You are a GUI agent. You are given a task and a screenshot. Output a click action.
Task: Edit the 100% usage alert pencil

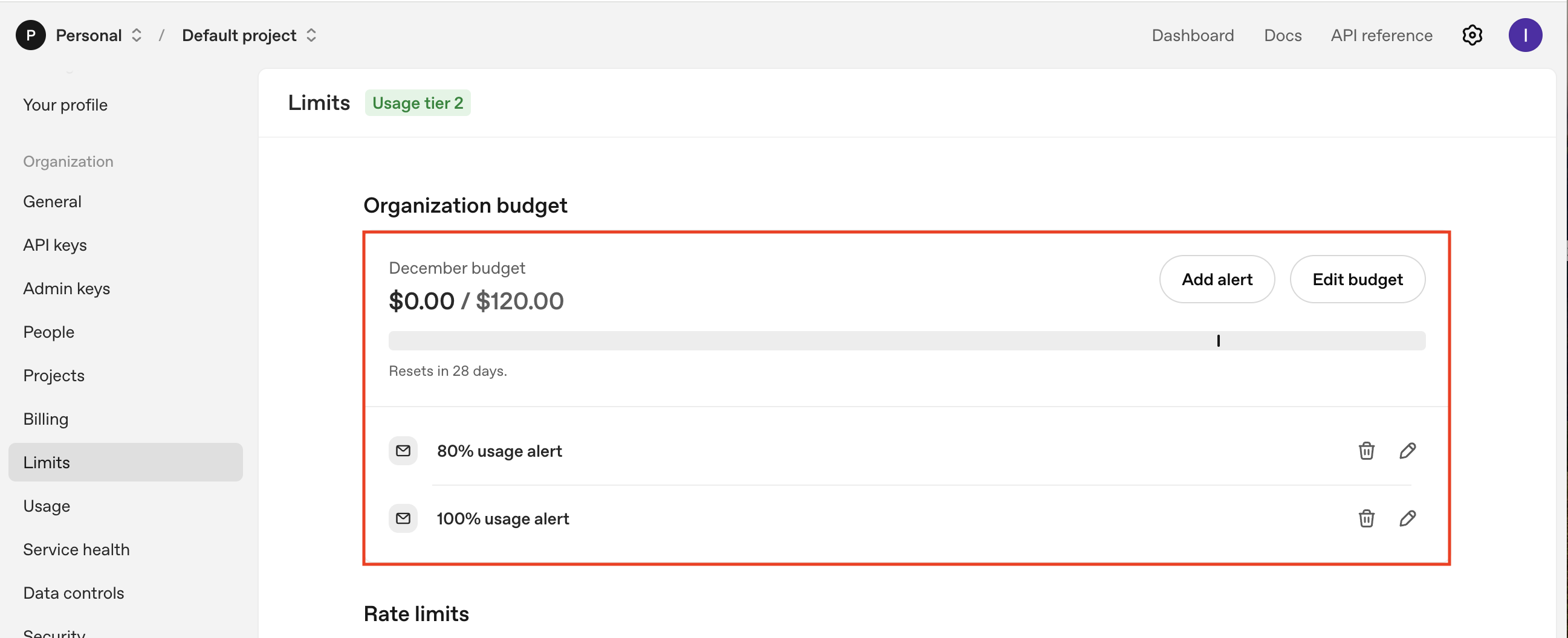coord(1407,518)
